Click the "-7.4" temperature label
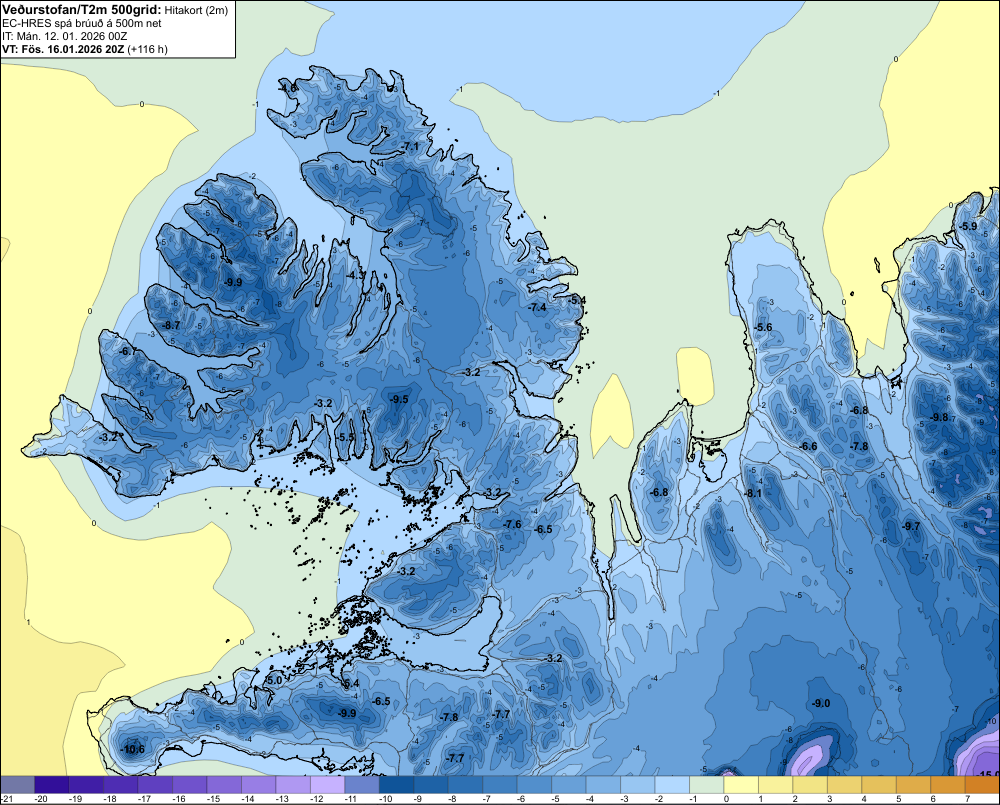 [x=538, y=307]
